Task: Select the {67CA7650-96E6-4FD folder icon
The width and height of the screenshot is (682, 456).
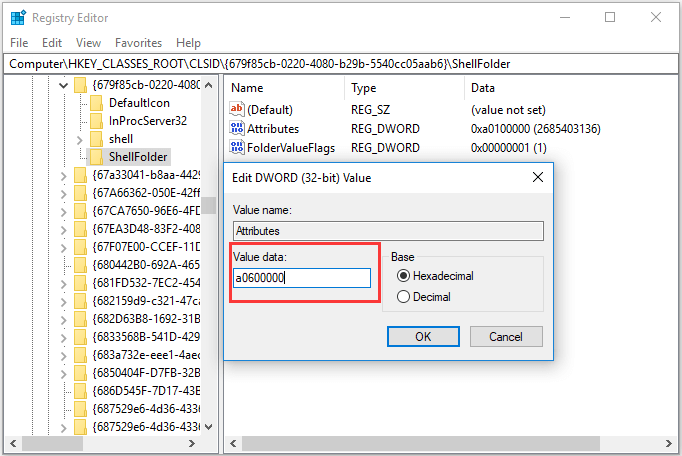Action: click(x=80, y=211)
